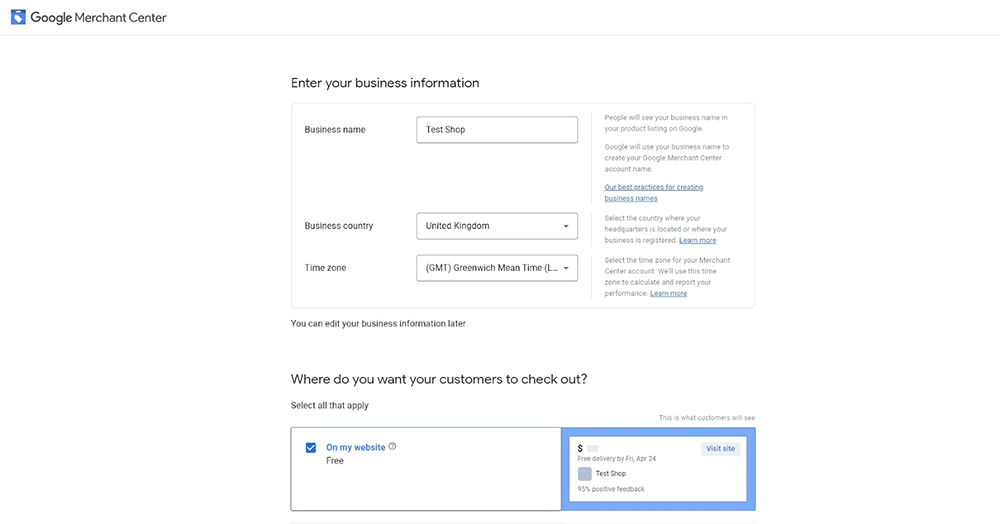Viewport: 1000px width, 524px height.
Task: Click the Business country dropdown arrow
Action: click(566, 226)
